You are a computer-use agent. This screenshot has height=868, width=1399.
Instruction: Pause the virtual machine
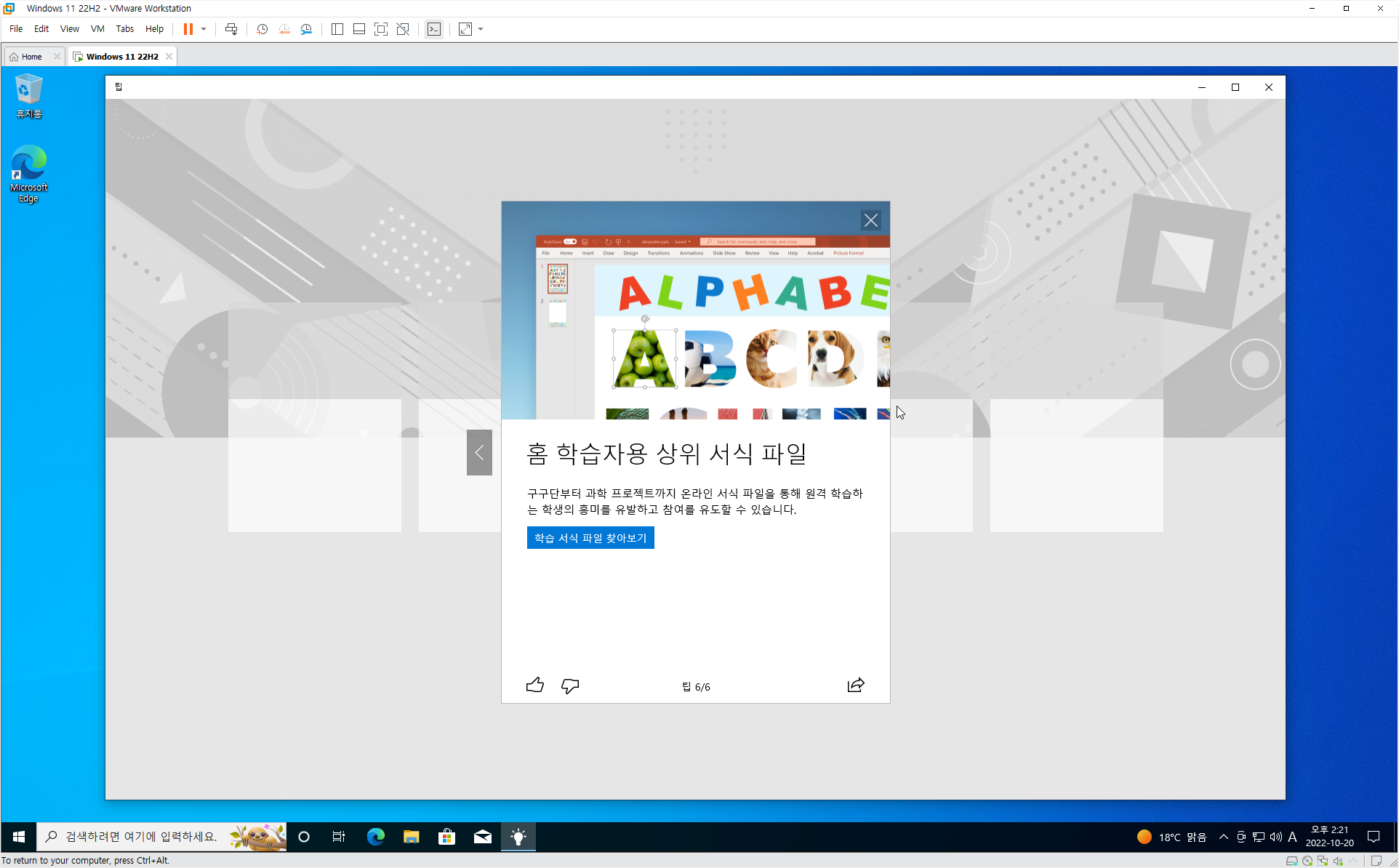pos(188,29)
